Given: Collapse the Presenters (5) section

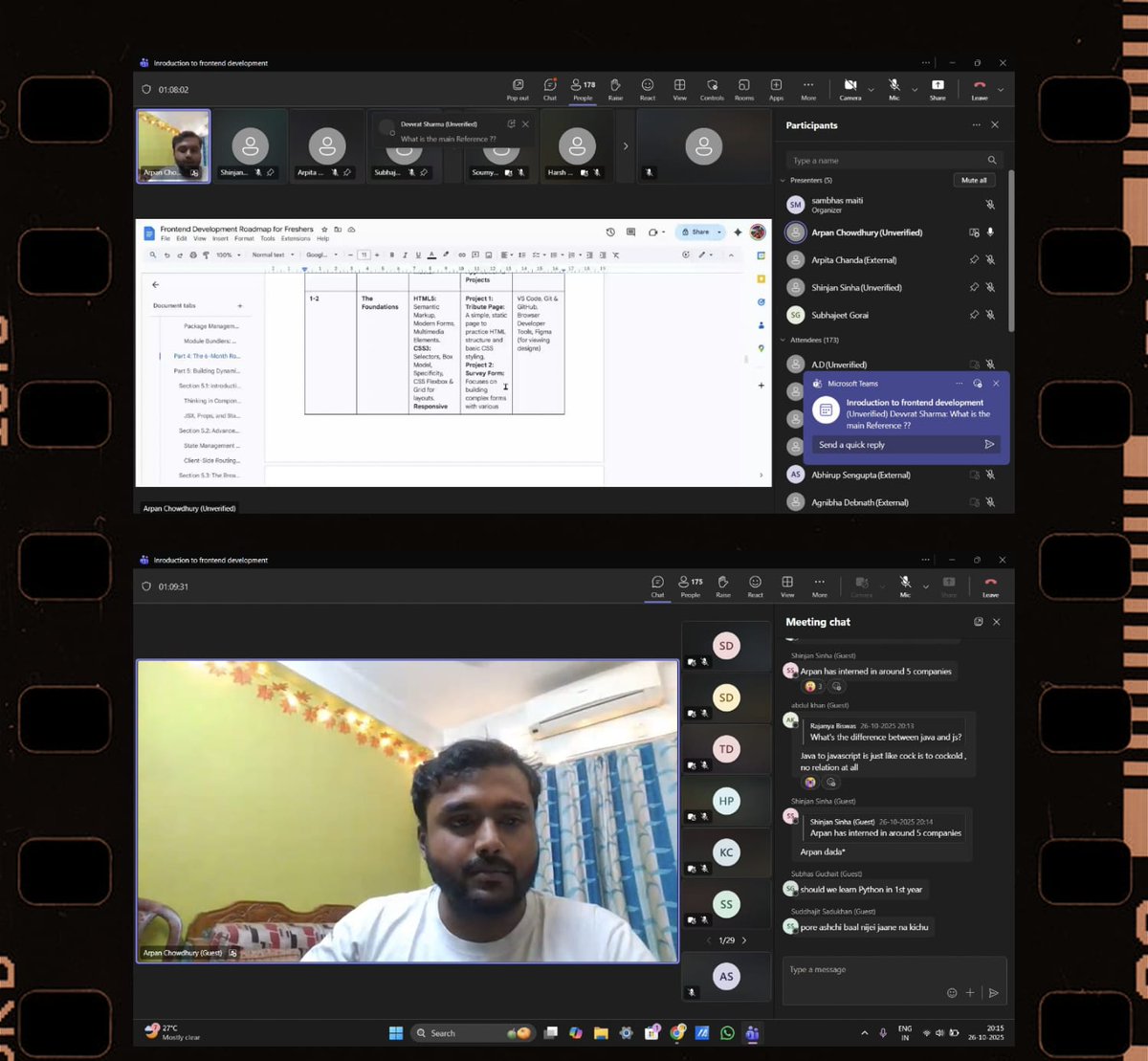Looking at the screenshot, I should click(x=784, y=180).
